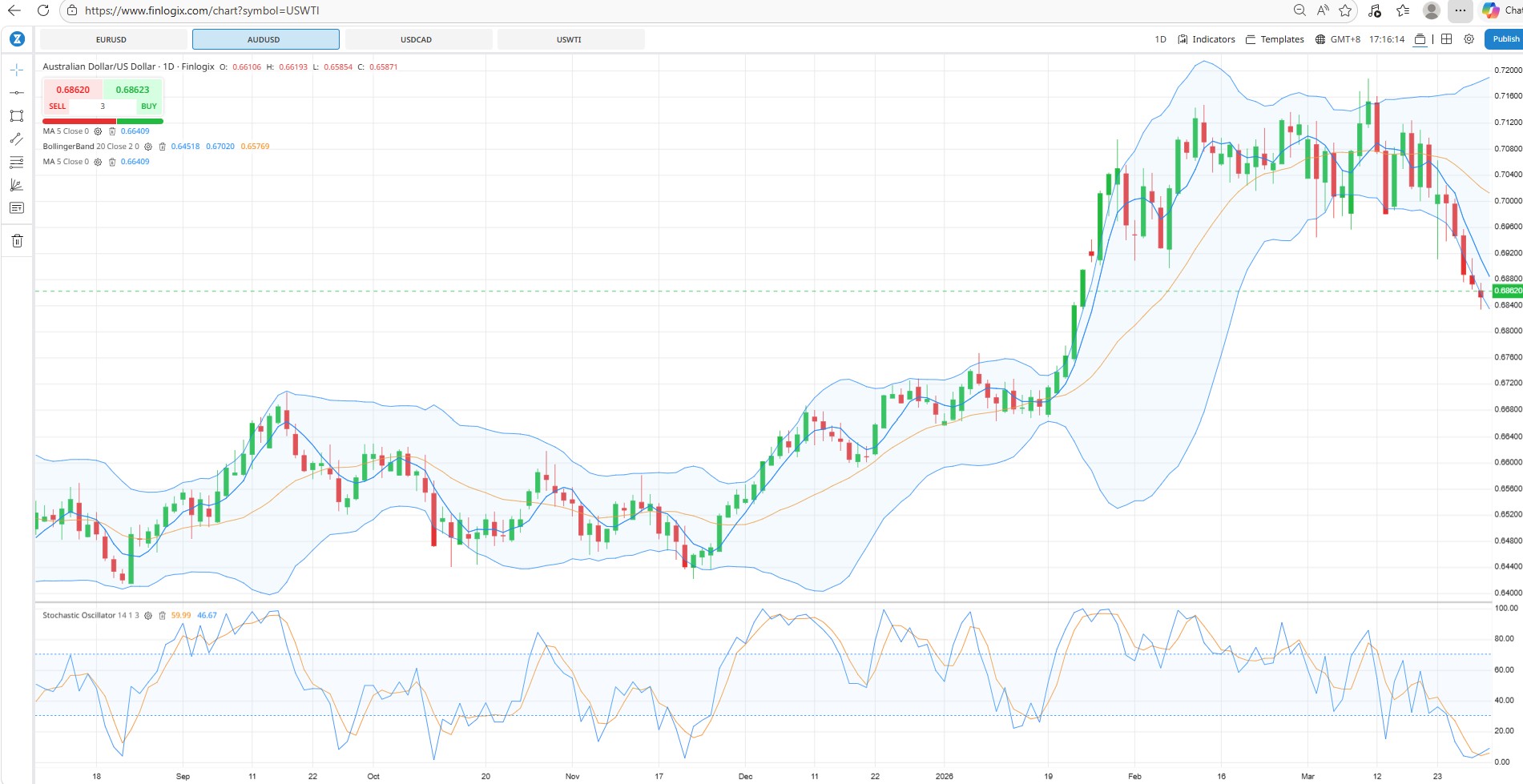Viewport: 1523px width, 784px height.
Task: Switch to the grid multi-chart layout
Action: click(x=1446, y=39)
